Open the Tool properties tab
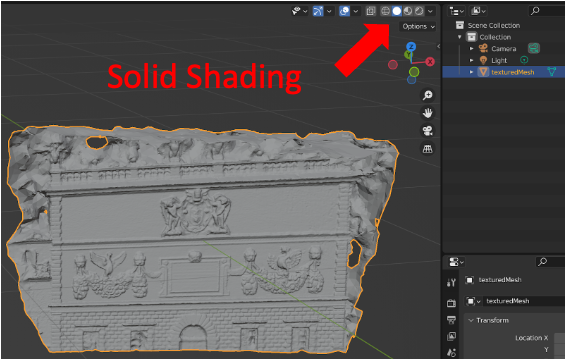The width and height of the screenshot is (566, 360). pyautogui.click(x=451, y=283)
